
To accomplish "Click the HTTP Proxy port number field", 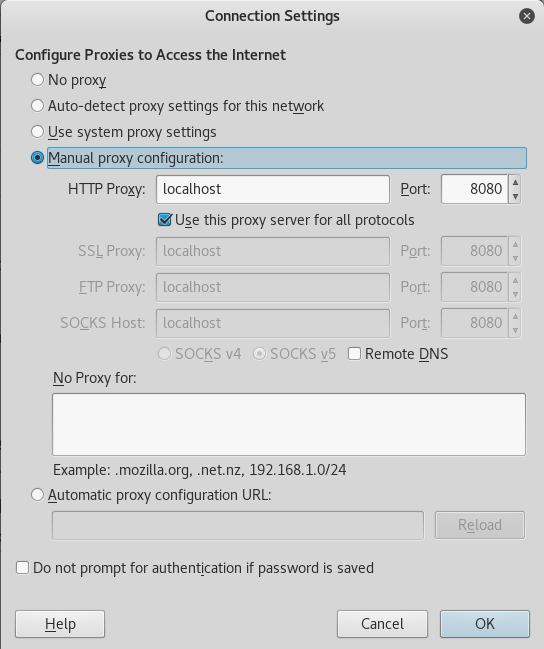I will coord(474,189).
